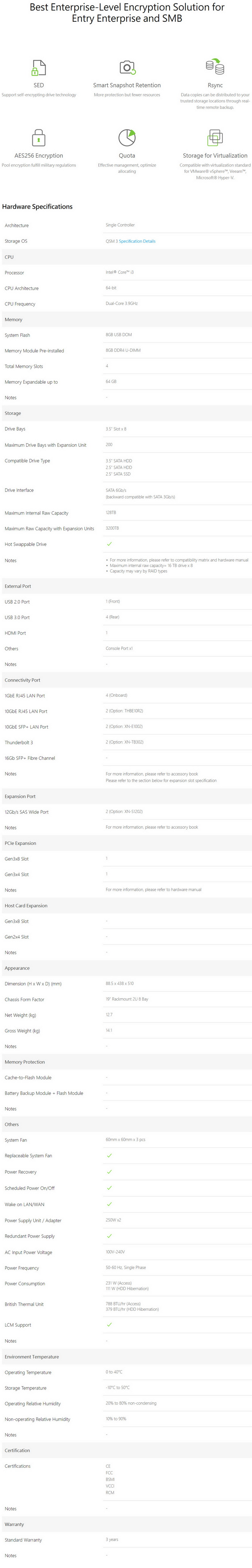Click the Redundant Power Supply checkmark
Viewport: 252px width, 1568px height.
tap(110, 1236)
